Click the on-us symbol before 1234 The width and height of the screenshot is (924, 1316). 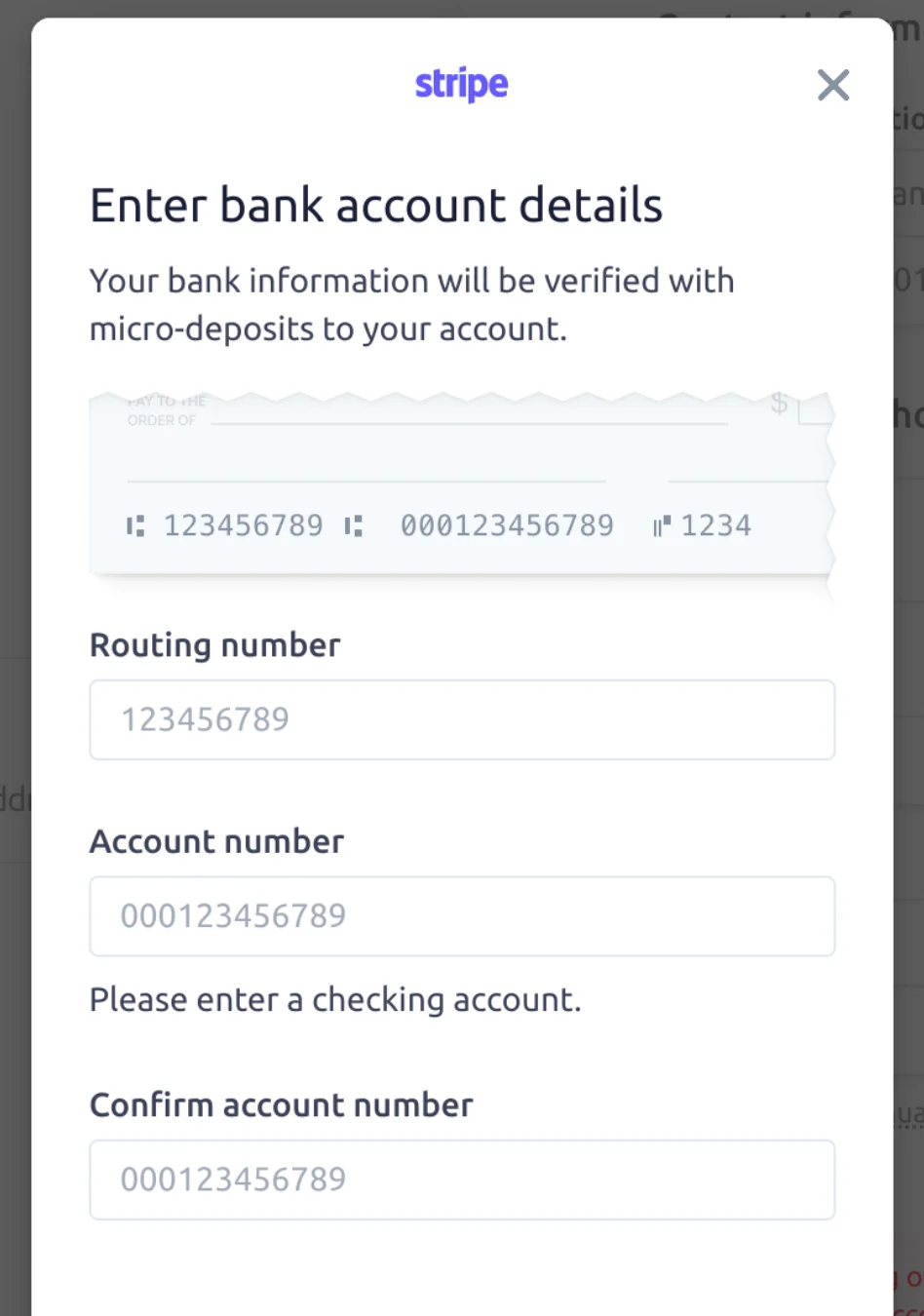click(663, 526)
